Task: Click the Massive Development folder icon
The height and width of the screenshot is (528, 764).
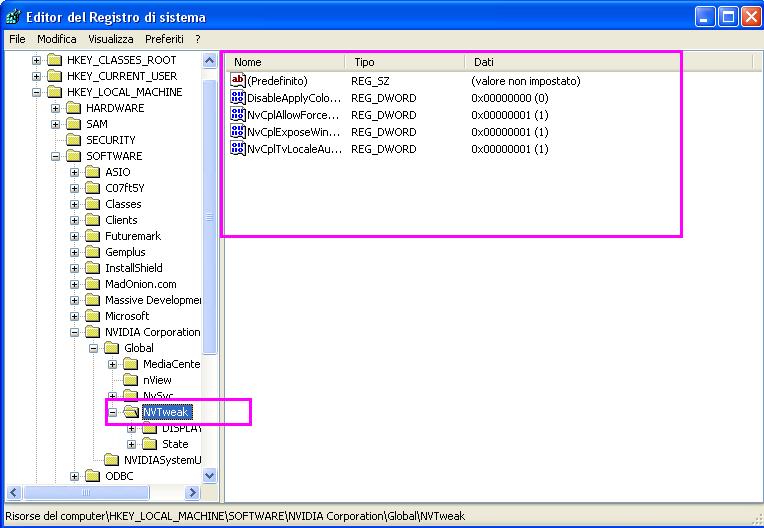Action: point(93,300)
